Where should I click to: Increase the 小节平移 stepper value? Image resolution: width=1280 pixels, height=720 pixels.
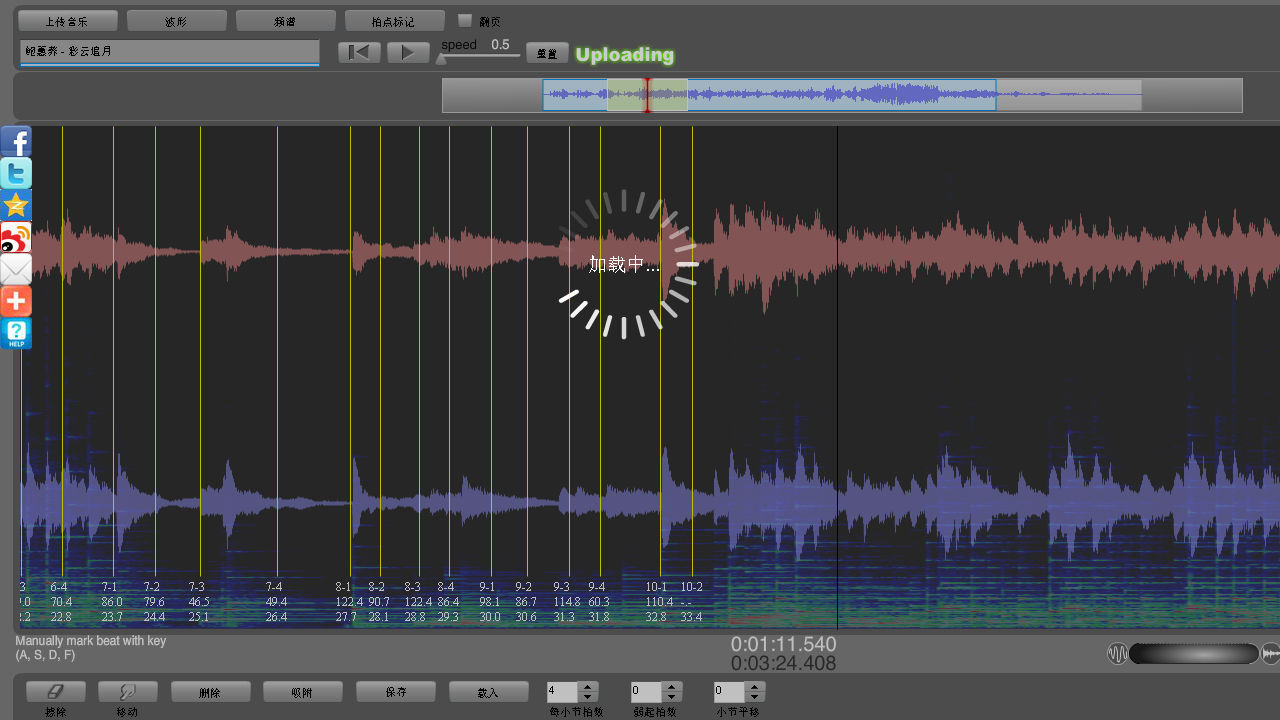coord(755,687)
